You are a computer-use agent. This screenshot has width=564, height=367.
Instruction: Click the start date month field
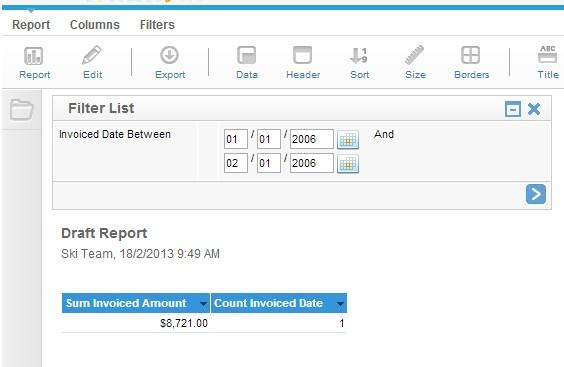269,139
